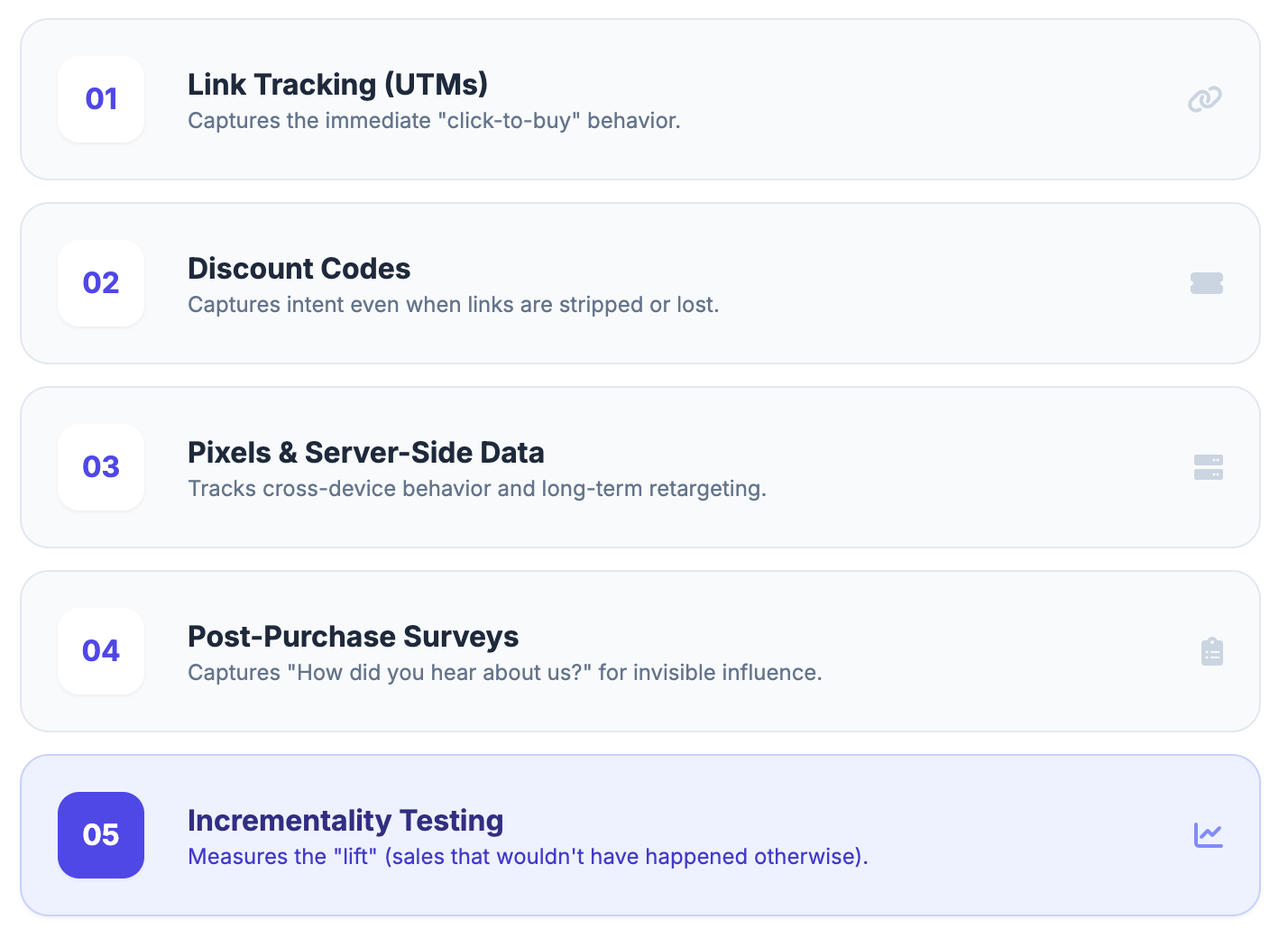Click "How did you hear about us?" description

tap(504, 673)
